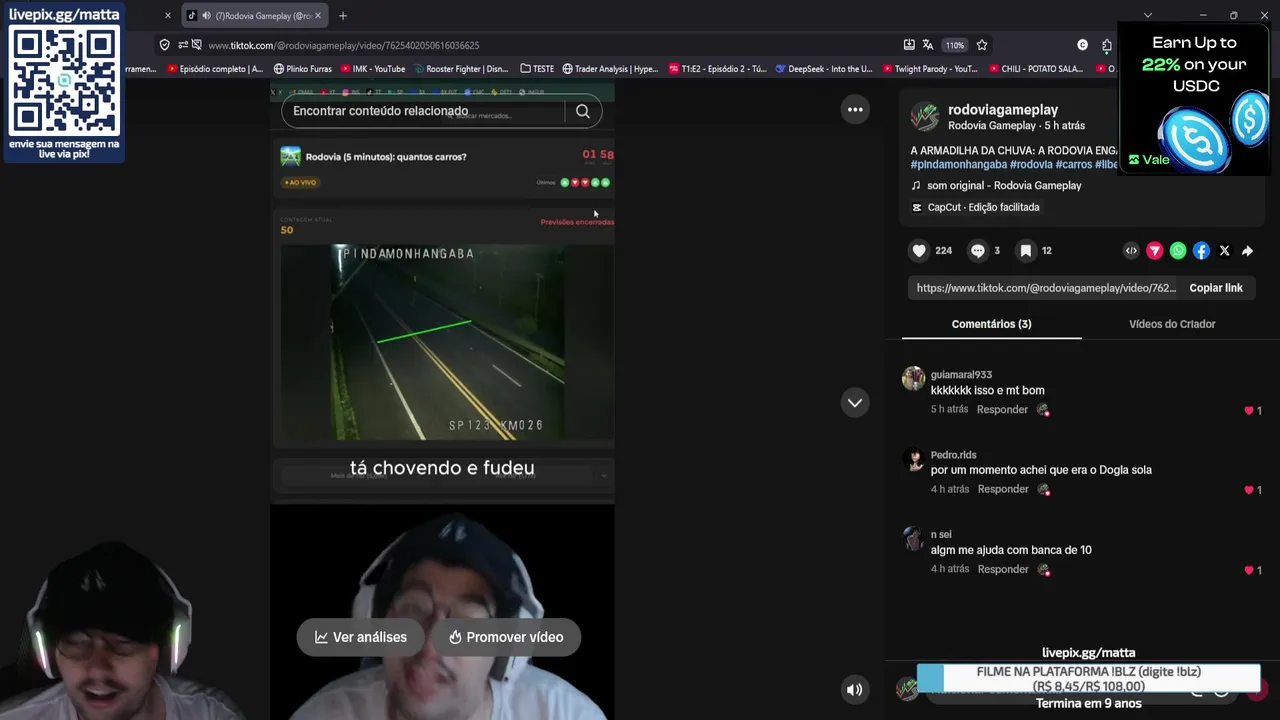This screenshot has height=720, width=1280.
Task: Click the embed code icon
Action: point(1131,251)
